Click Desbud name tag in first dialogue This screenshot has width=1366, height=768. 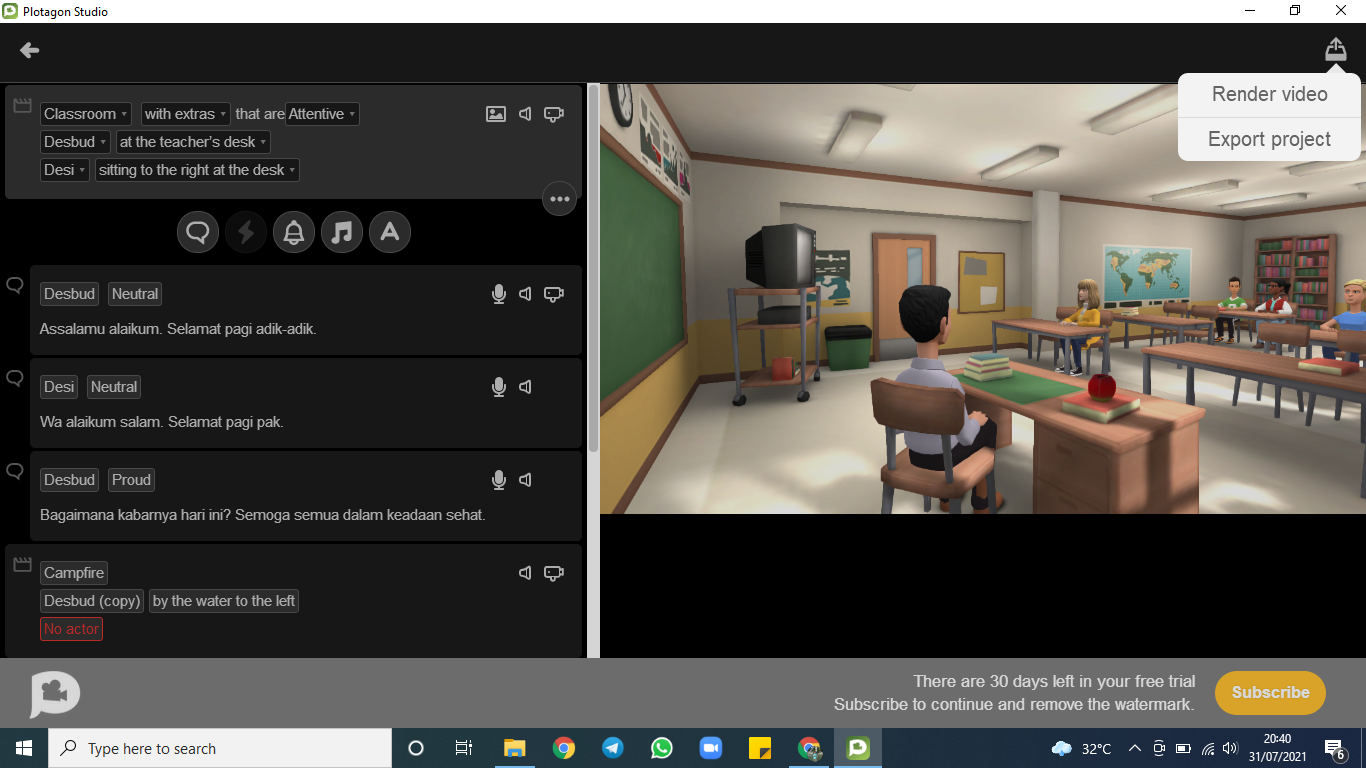(69, 294)
